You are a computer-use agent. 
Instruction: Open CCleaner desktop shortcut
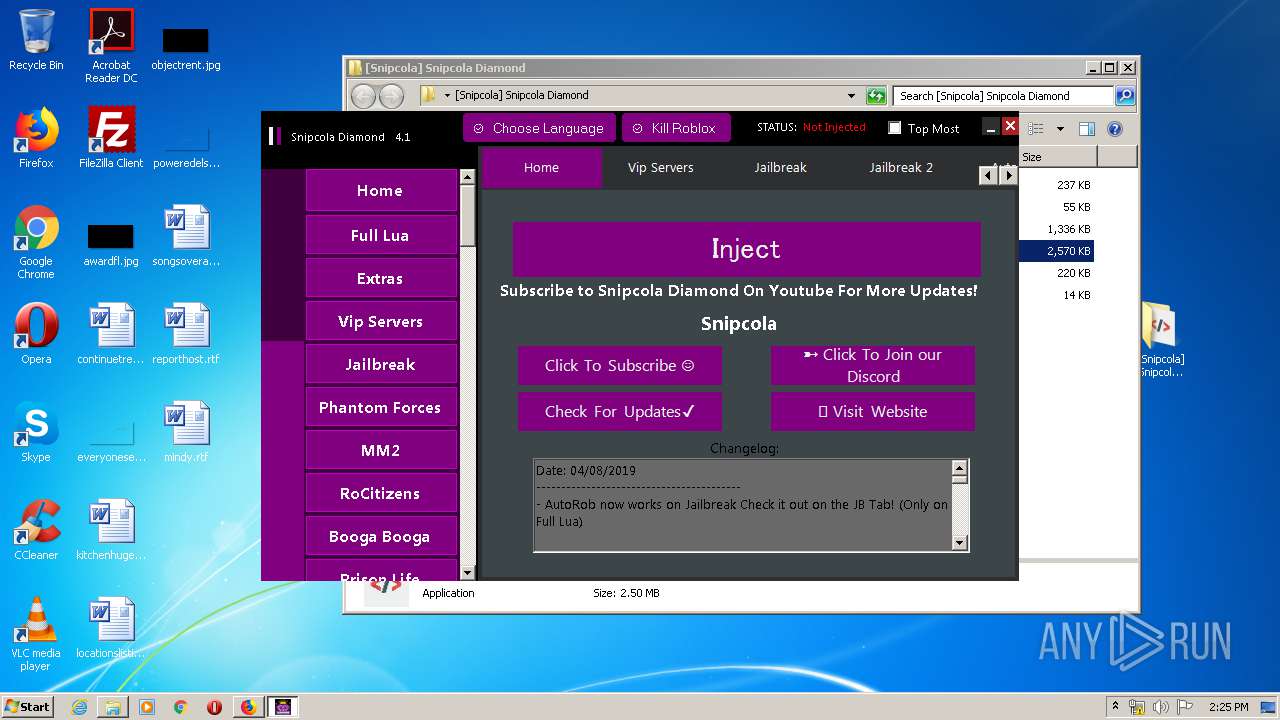click(36, 529)
